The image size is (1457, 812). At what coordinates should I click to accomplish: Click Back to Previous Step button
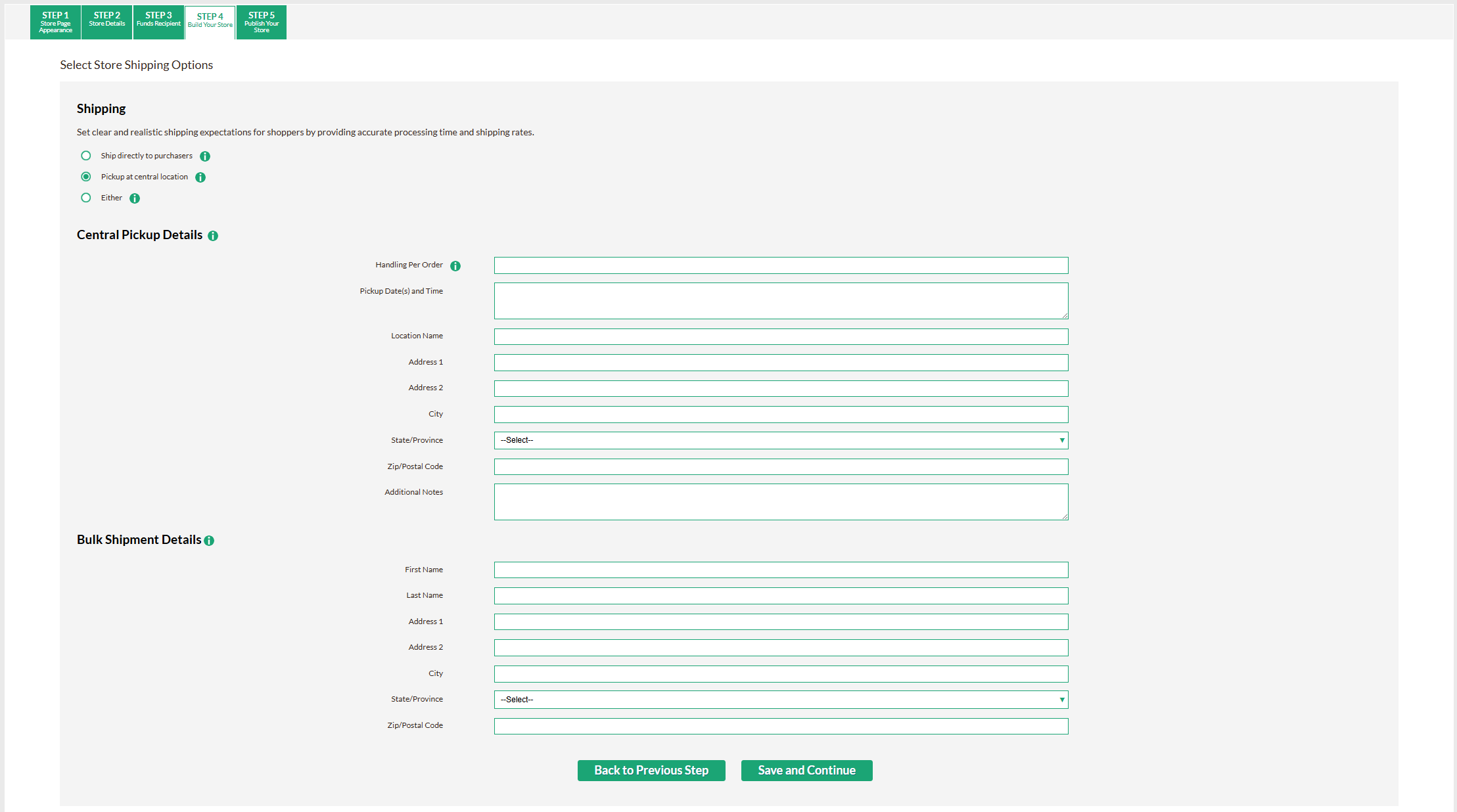tap(651, 771)
